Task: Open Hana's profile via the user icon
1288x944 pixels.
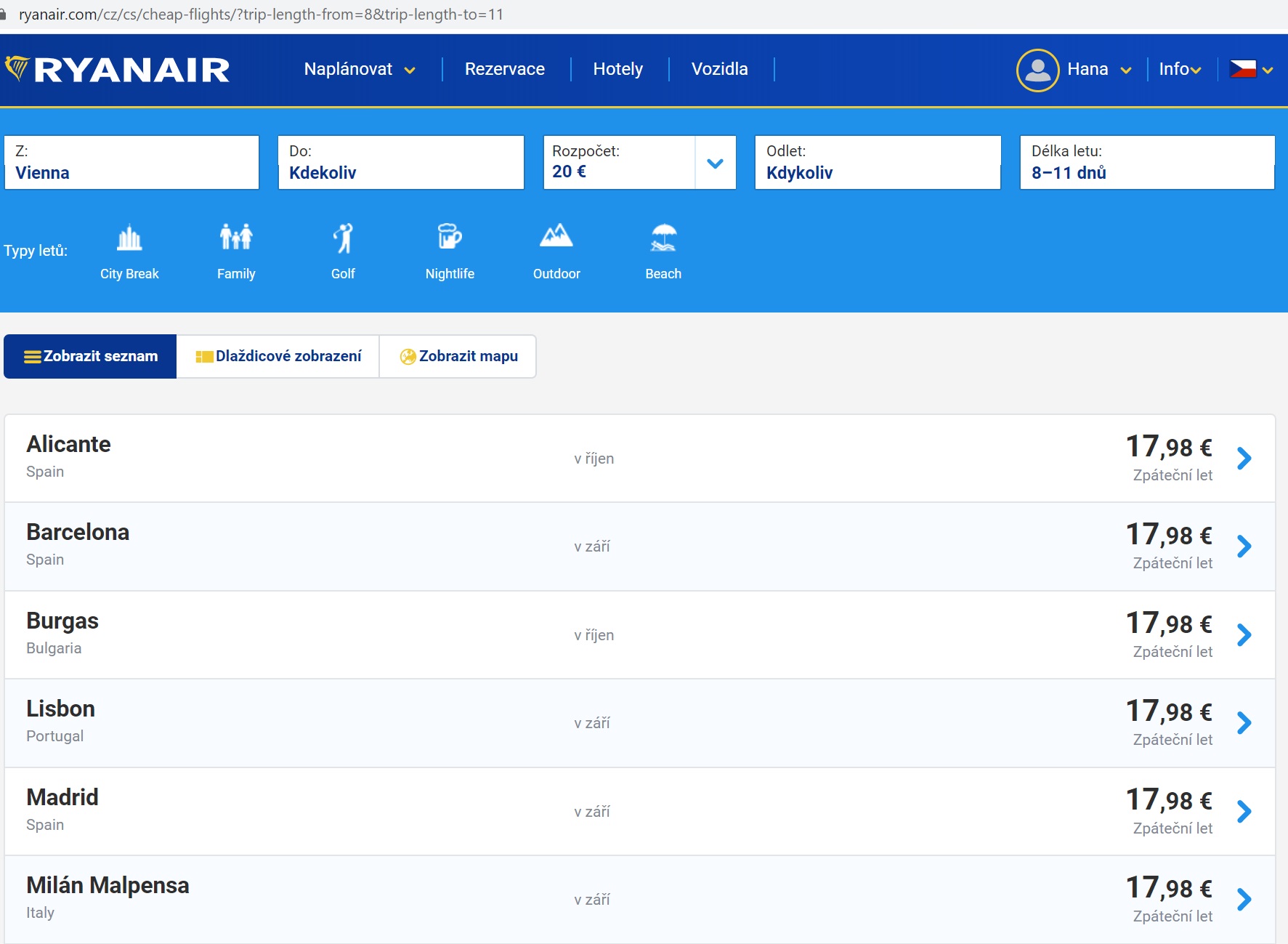Action: 1038,69
